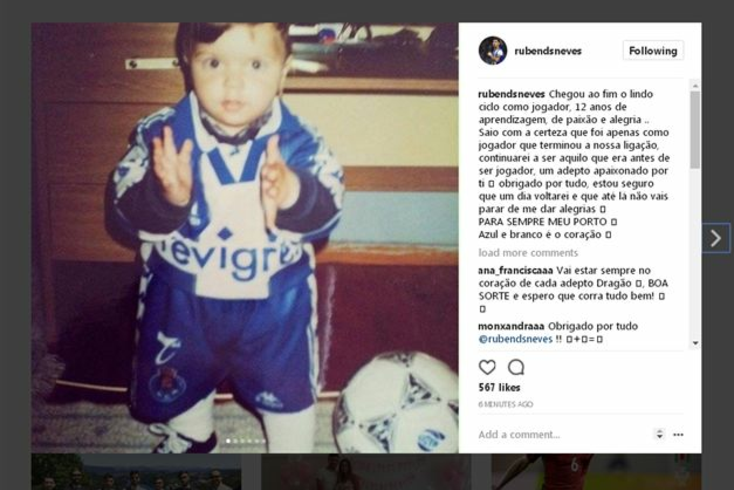This screenshot has width=734, height=490.
Task: Click scrollbar down arrow in comments
Action: [x=695, y=344]
